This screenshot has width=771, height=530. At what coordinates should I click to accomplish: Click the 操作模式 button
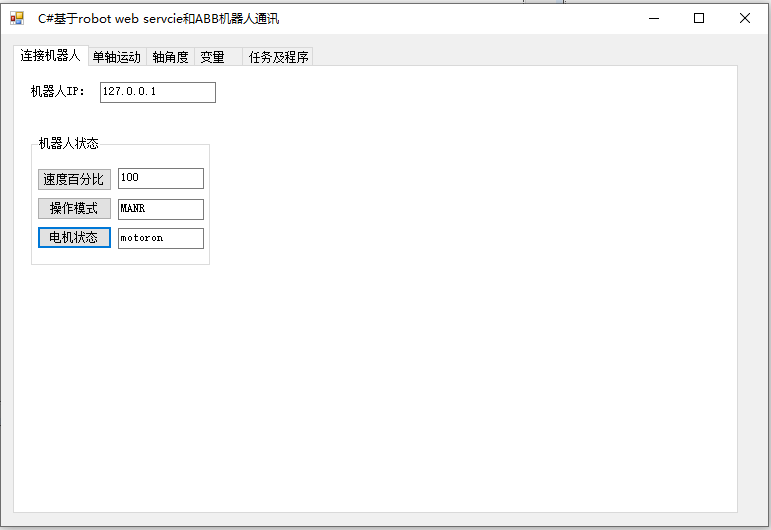(74, 209)
